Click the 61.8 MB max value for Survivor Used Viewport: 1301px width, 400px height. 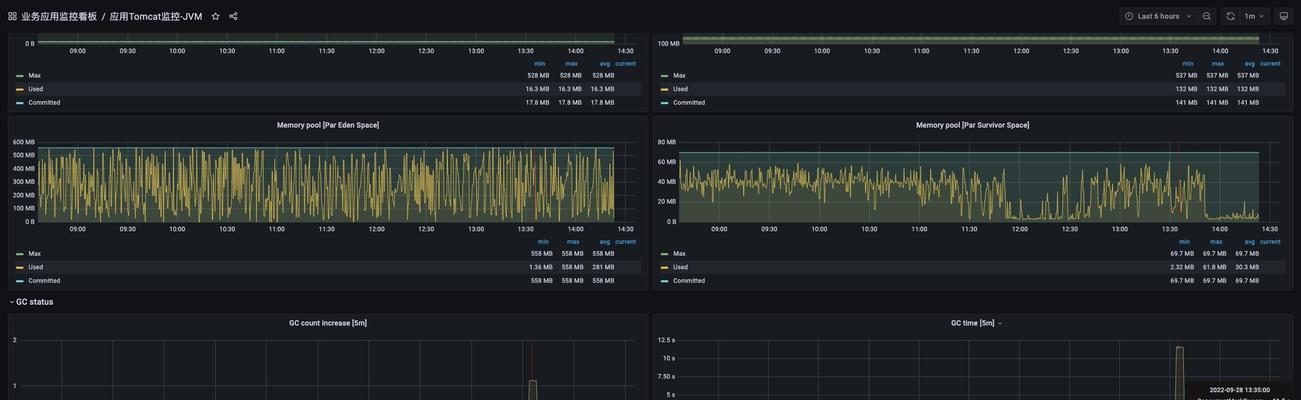click(x=1215, y=267)
